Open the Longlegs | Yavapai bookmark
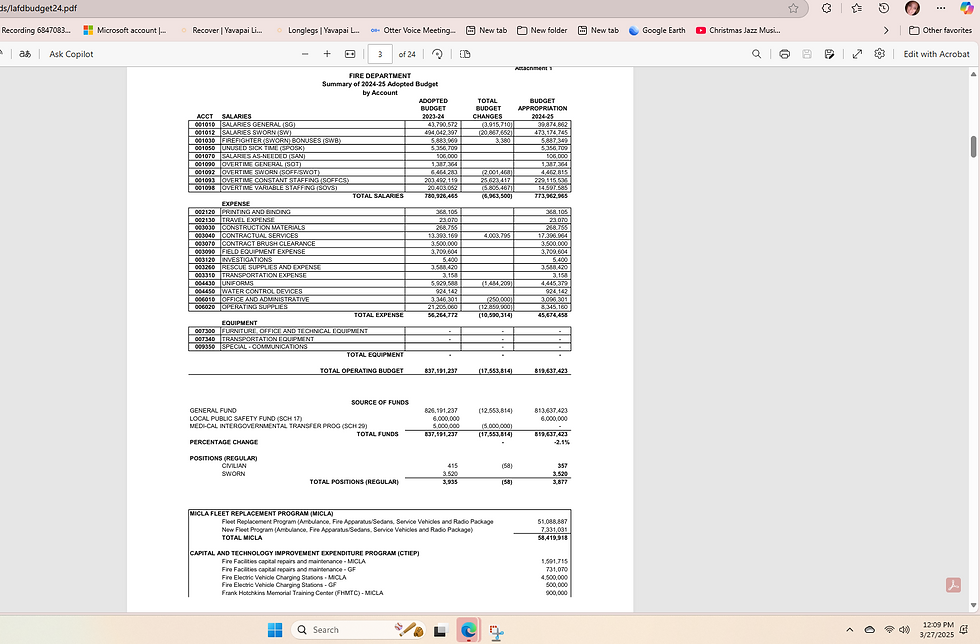980x644 pixels. (317, 30)
